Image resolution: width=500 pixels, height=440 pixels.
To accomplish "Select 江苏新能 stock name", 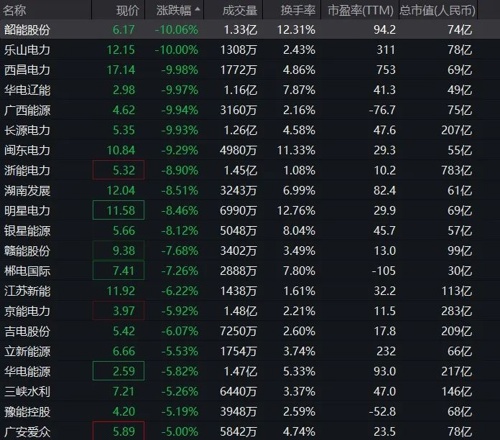I will click(x=27, y=291).
